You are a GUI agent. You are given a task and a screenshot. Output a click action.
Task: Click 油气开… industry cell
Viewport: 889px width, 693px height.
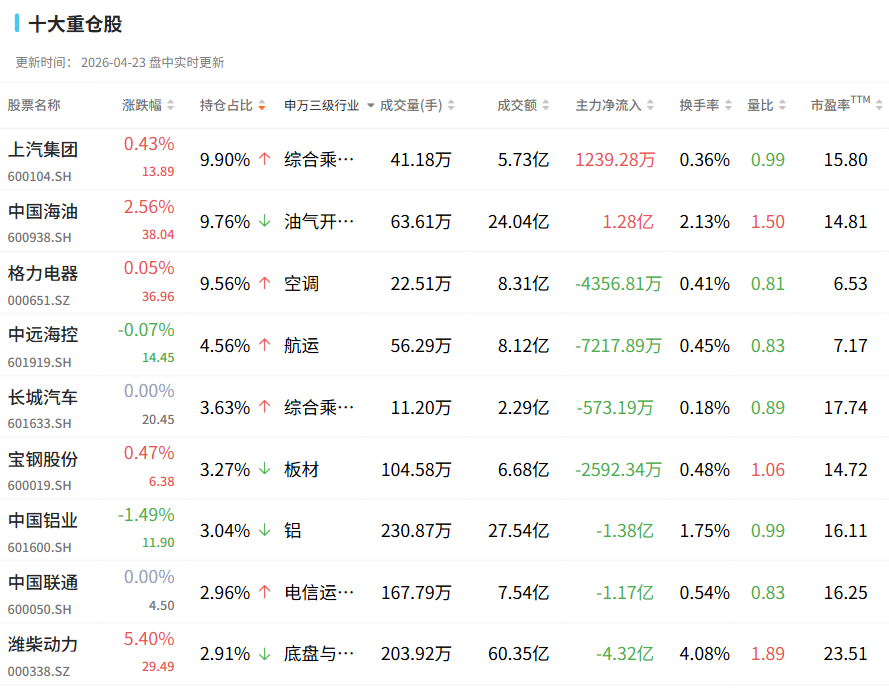pyautogui.click(x=319, y=222)
